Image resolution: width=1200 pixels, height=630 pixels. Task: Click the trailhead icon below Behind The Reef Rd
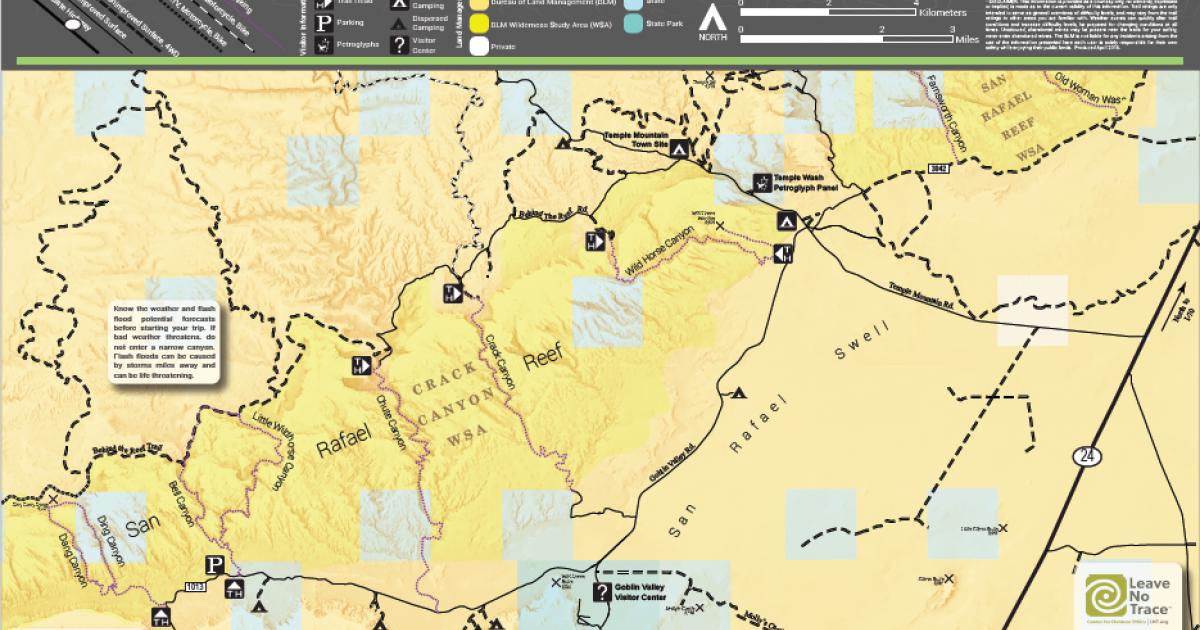click(594, 241)
